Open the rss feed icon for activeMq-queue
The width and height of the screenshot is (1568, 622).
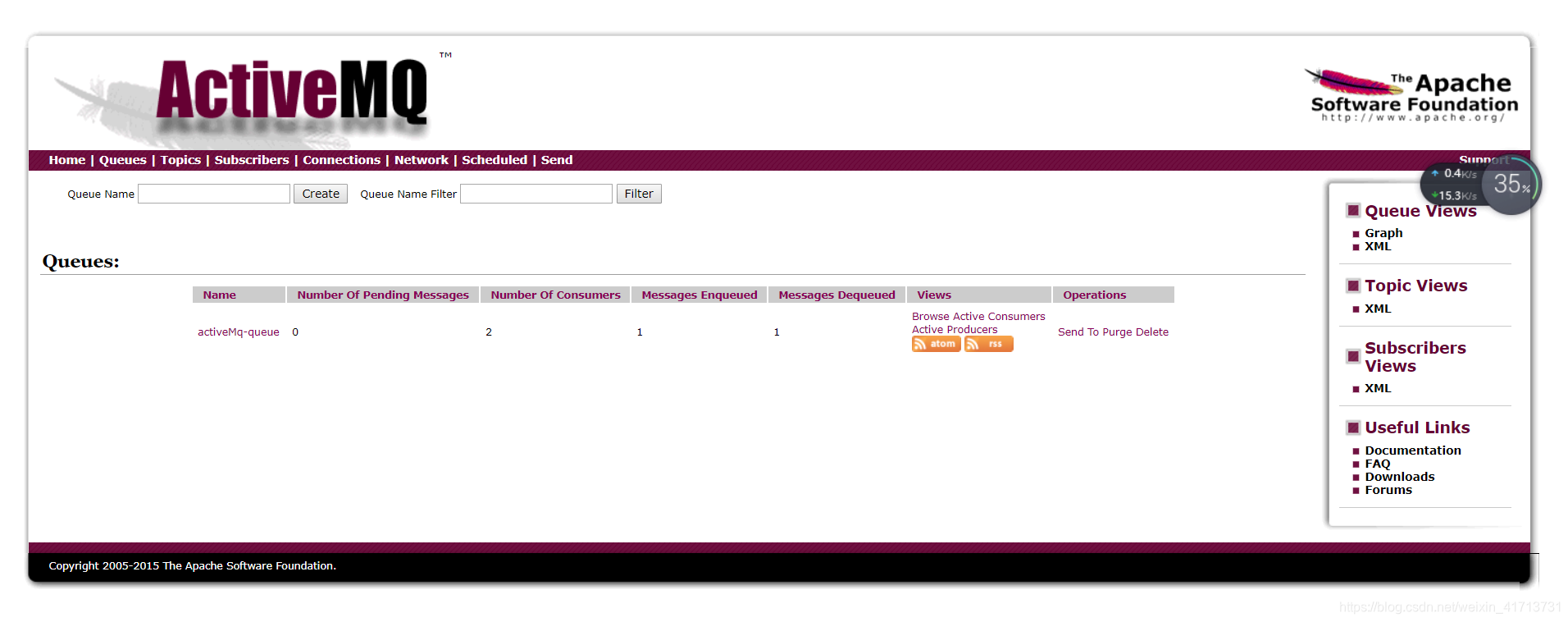[988, 345]
